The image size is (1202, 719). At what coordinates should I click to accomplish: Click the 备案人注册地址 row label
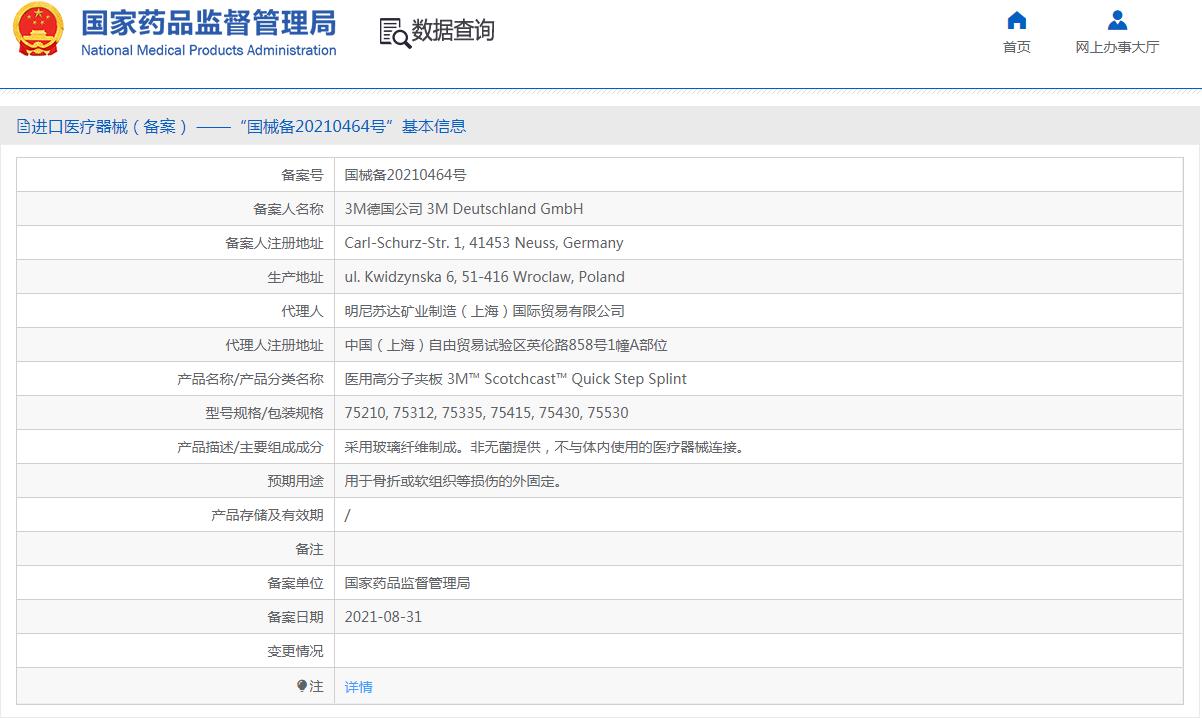pyautogui.click(x=275, y=243)
